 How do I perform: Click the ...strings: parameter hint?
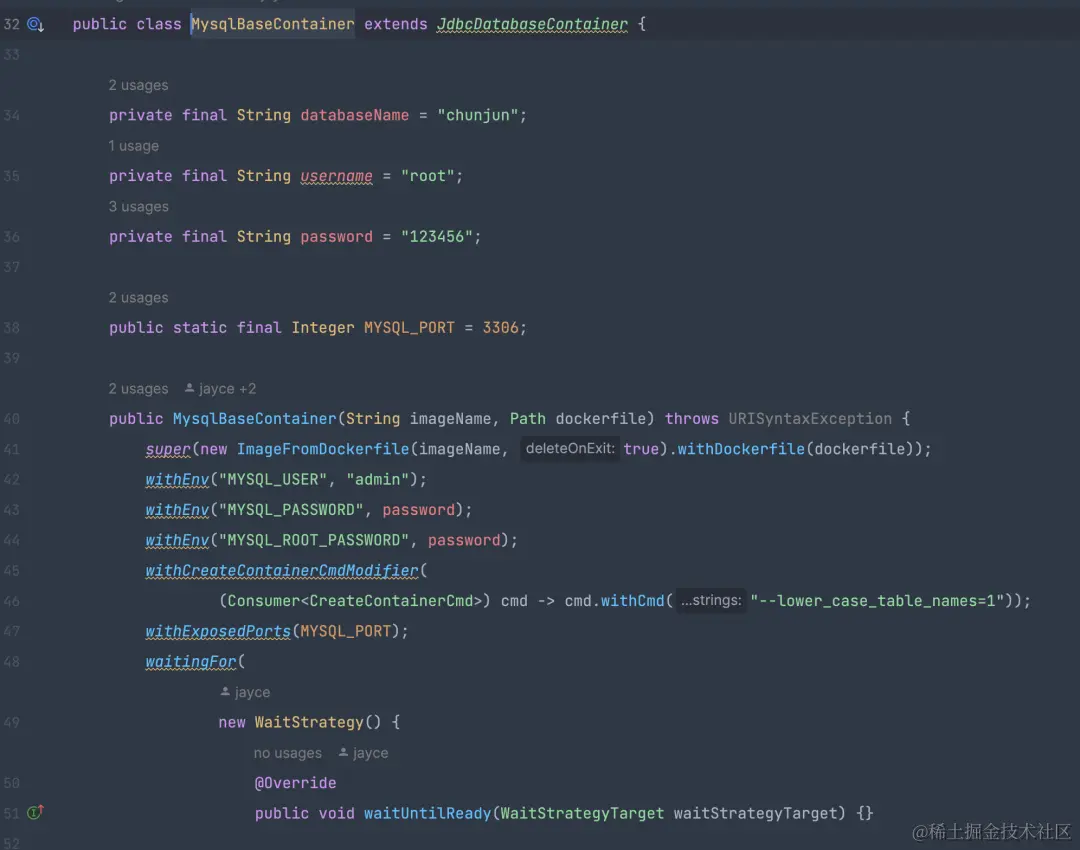click(711, 601)
